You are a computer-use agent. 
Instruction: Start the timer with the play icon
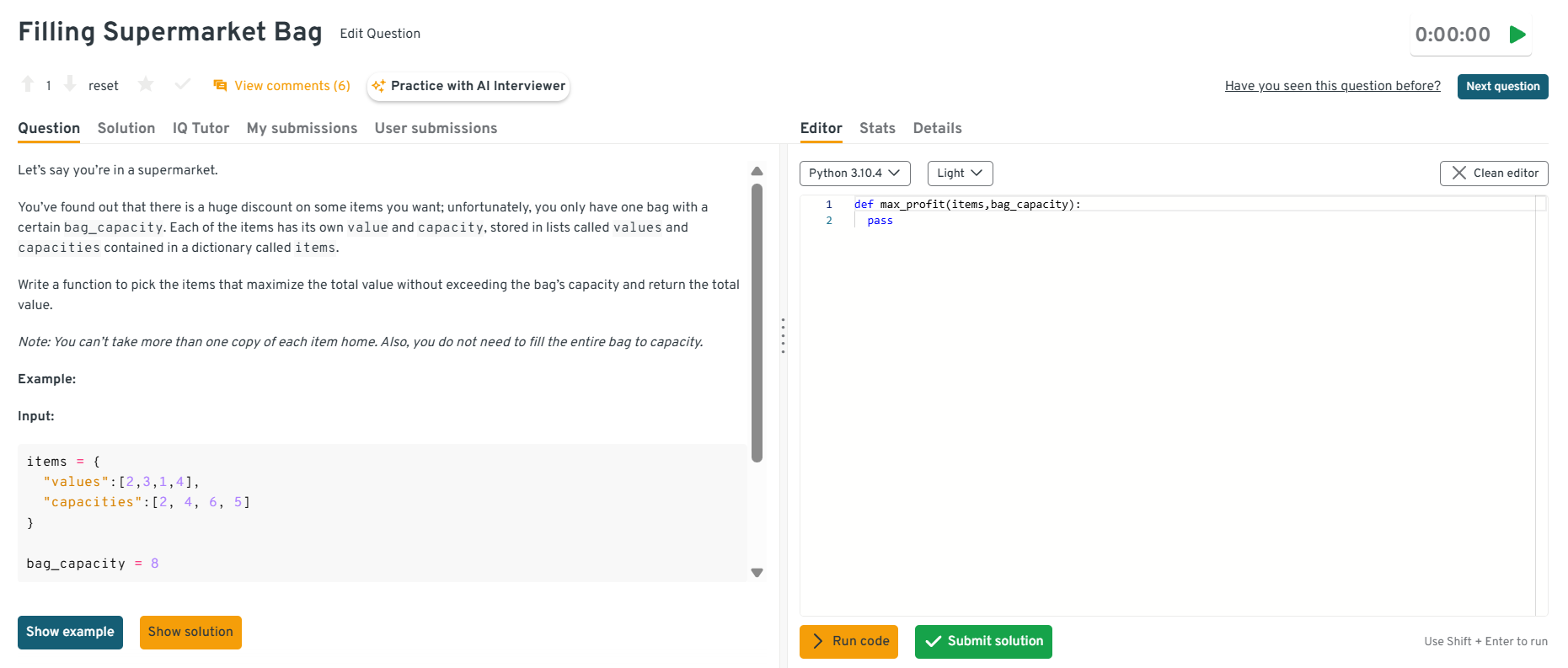click(1517, 35)
